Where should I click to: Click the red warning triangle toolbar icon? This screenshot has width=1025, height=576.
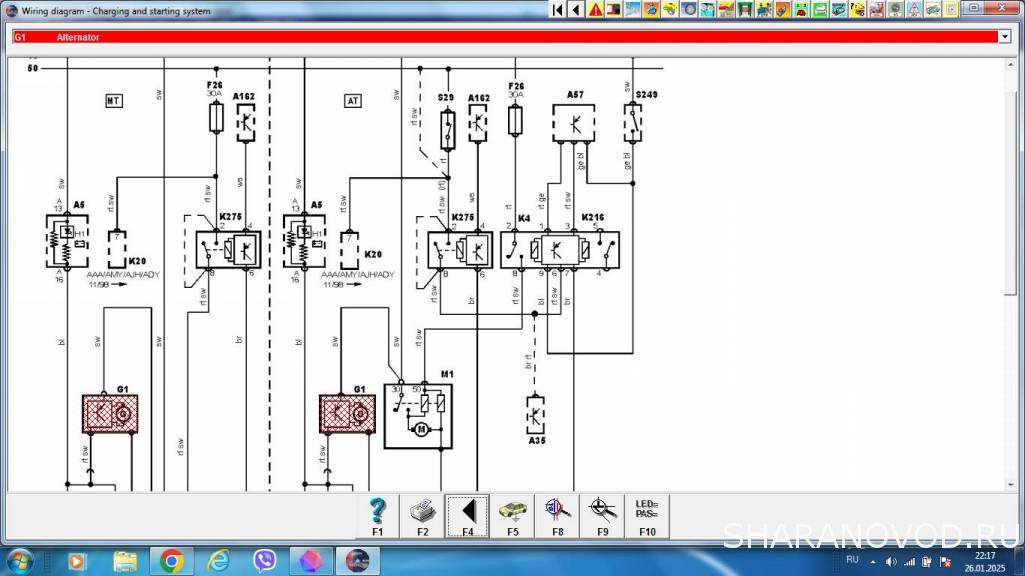click(595, 9)
